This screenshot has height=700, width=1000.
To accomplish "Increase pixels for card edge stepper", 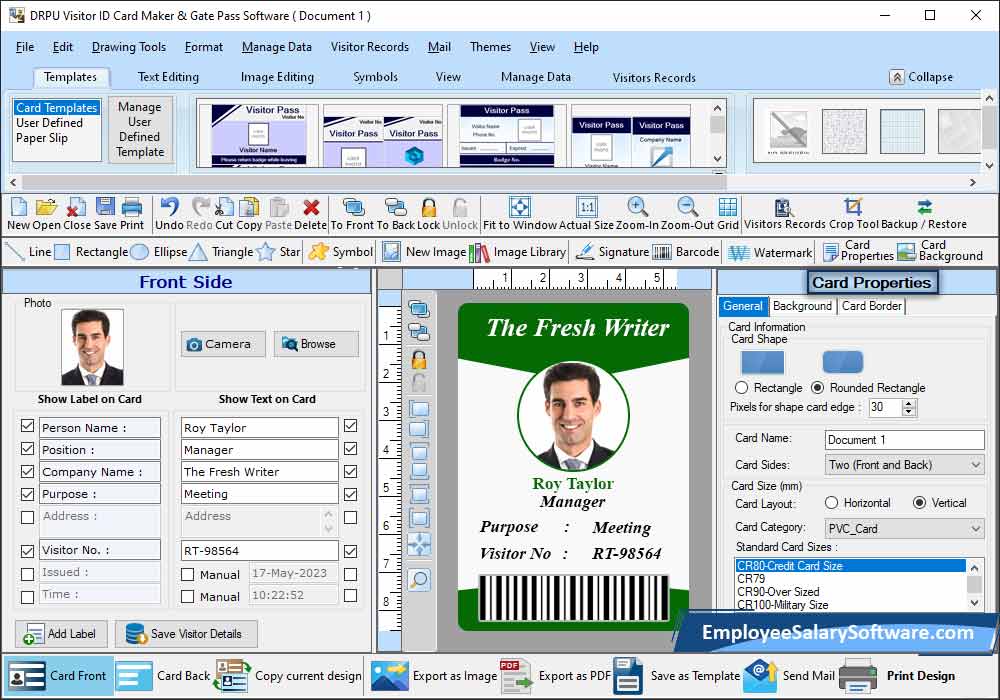I will (x=909, y=403).
